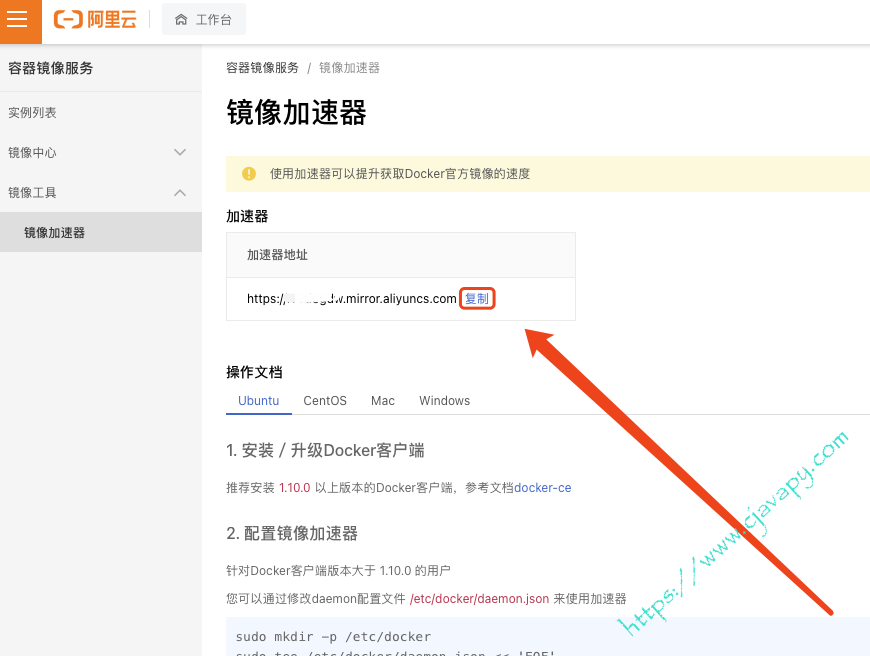Screen dimensions: 870x656
Task: Collapse the 镜像工具 menu chevron
Action: [x=180, y=193]
